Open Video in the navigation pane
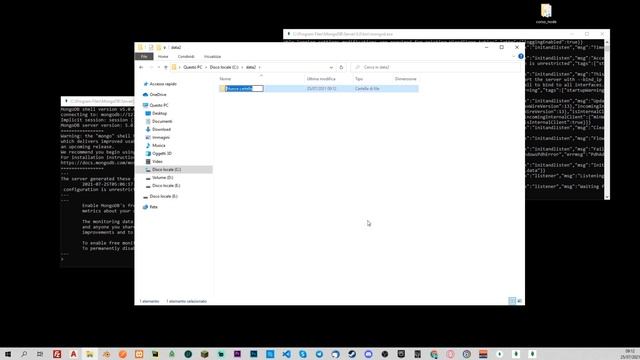 (x=157, y=162)
